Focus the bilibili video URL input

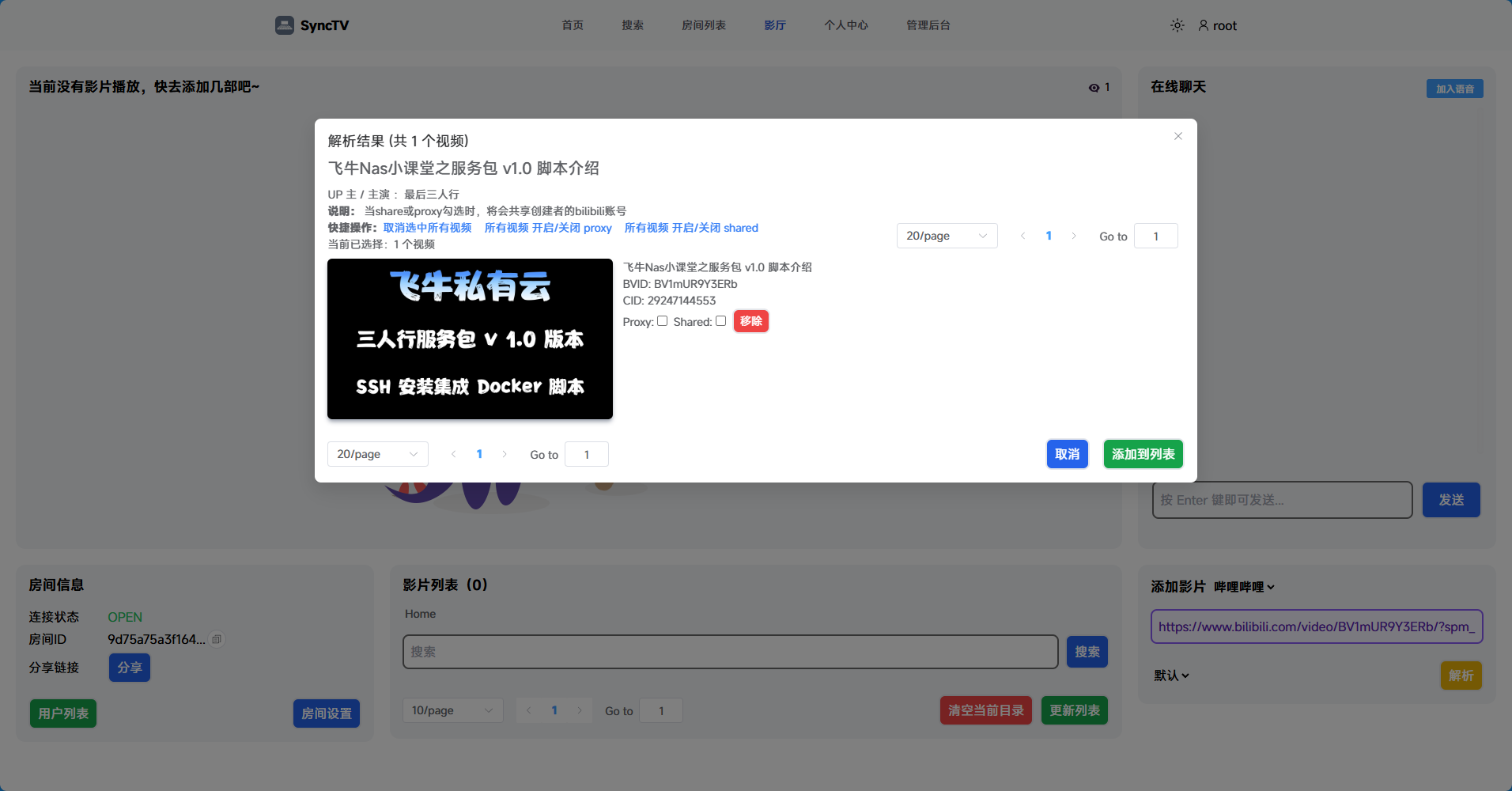[x=1317, y=626]
